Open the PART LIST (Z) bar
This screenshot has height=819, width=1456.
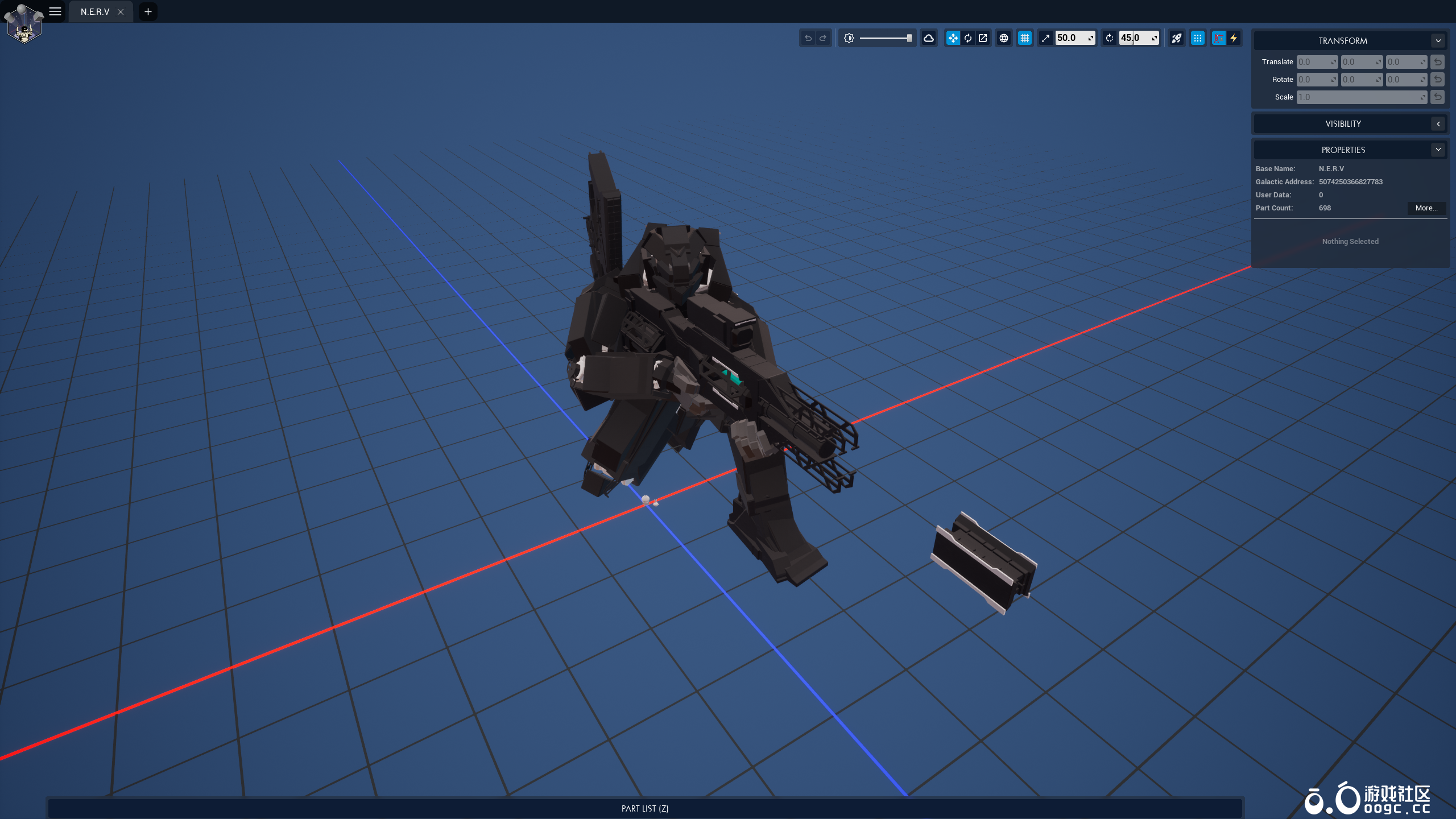645,808
